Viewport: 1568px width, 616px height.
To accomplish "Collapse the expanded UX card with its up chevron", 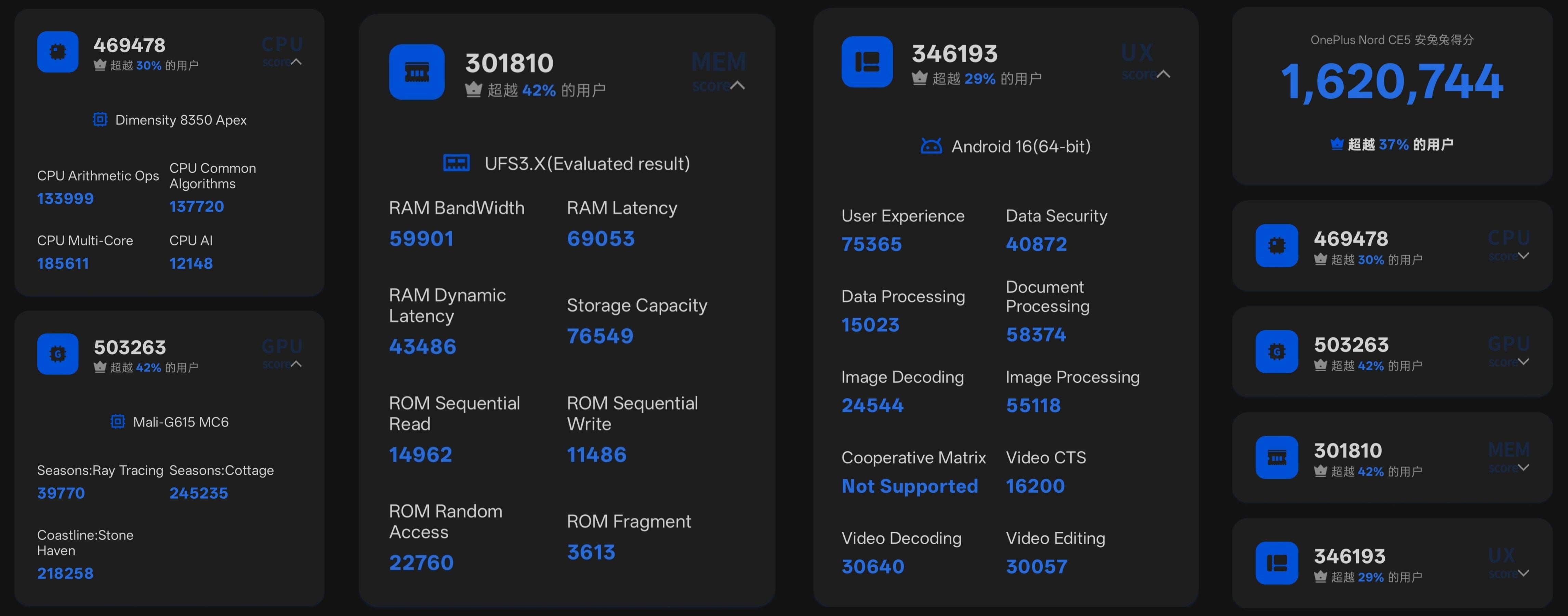I will point(1163,74).
